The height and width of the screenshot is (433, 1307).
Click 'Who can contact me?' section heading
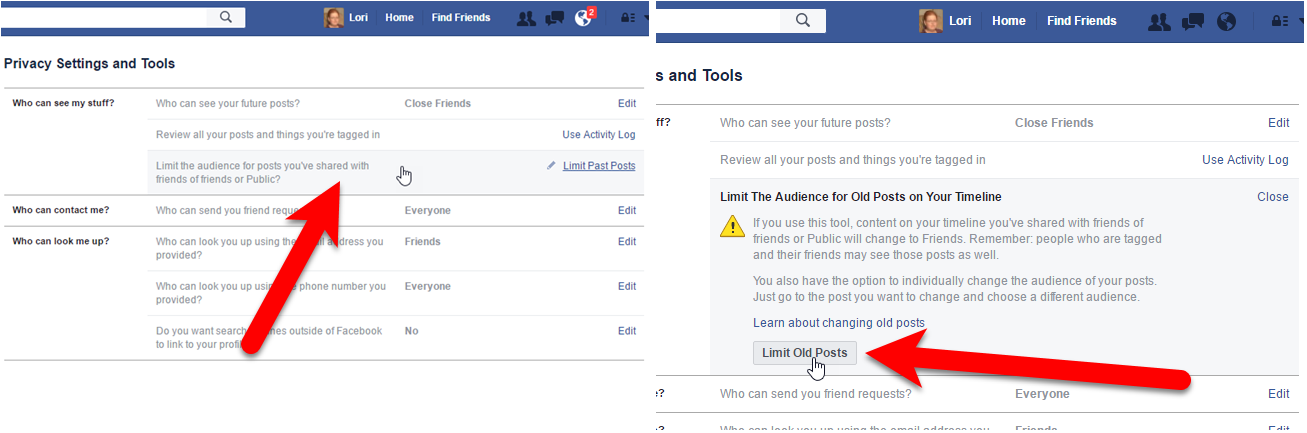tap(60, 210)
